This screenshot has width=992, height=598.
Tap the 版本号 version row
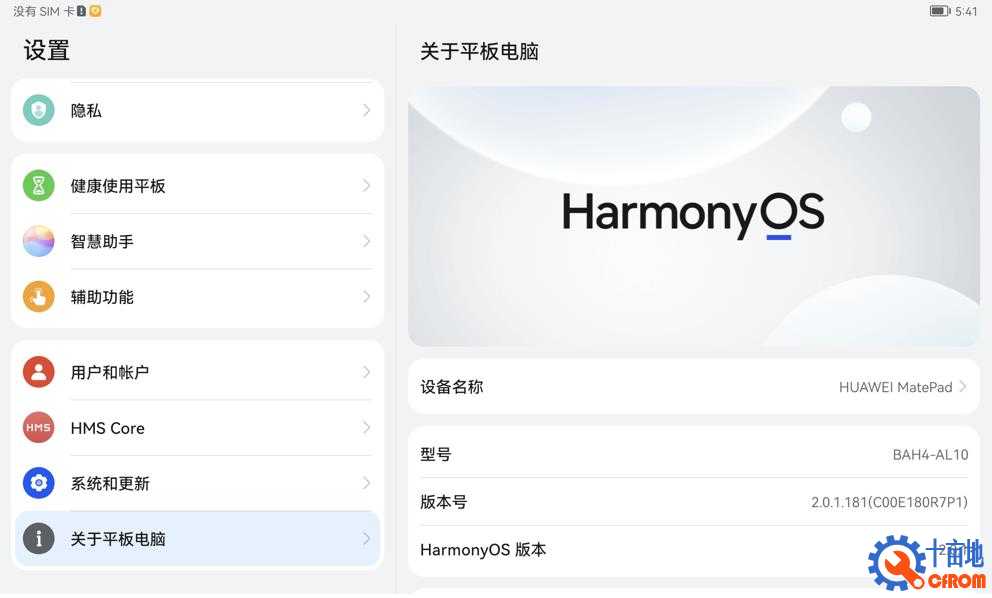[694, 503]
